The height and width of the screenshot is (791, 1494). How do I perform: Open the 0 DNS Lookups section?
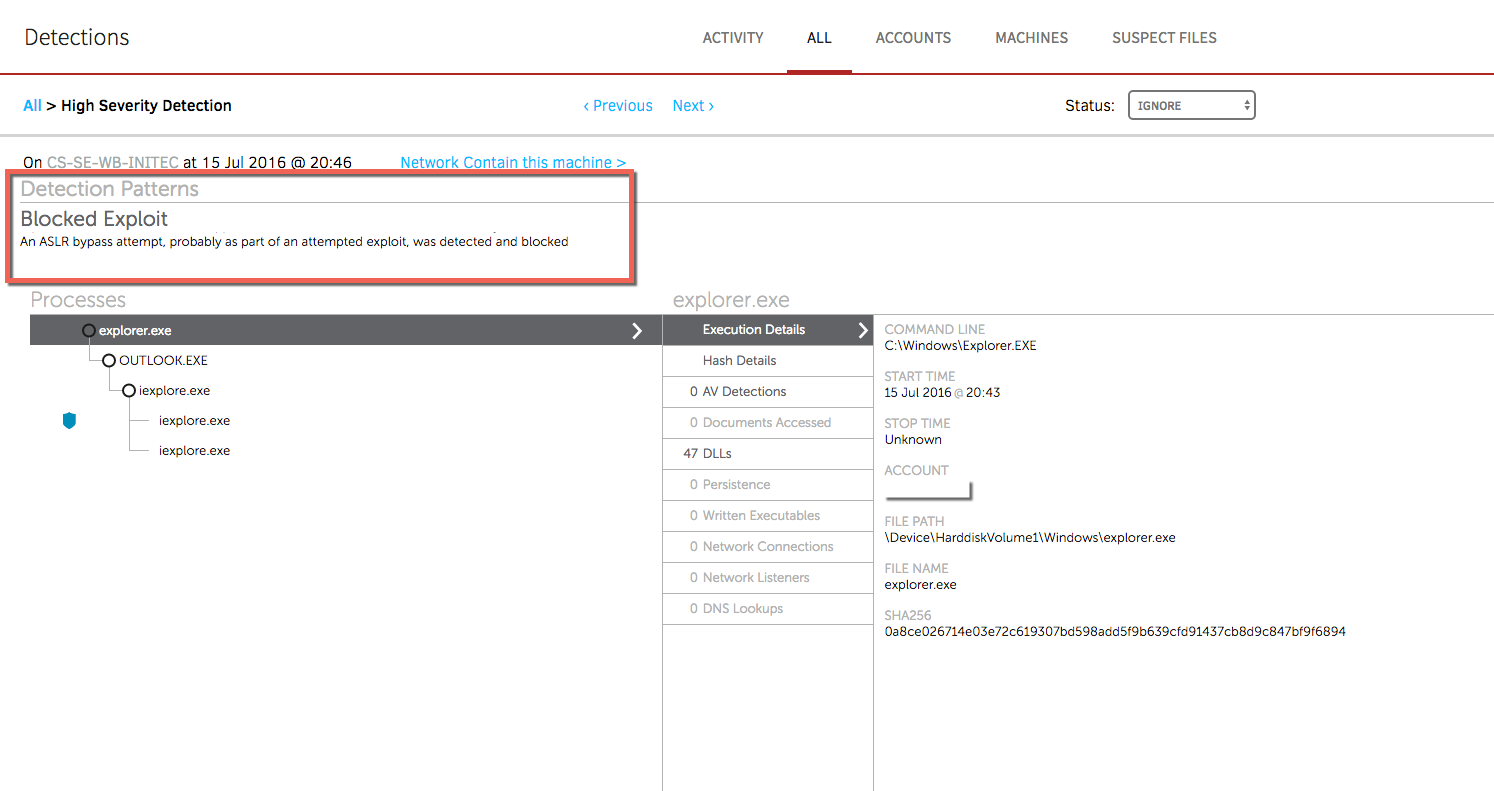(x=767, y=609)
